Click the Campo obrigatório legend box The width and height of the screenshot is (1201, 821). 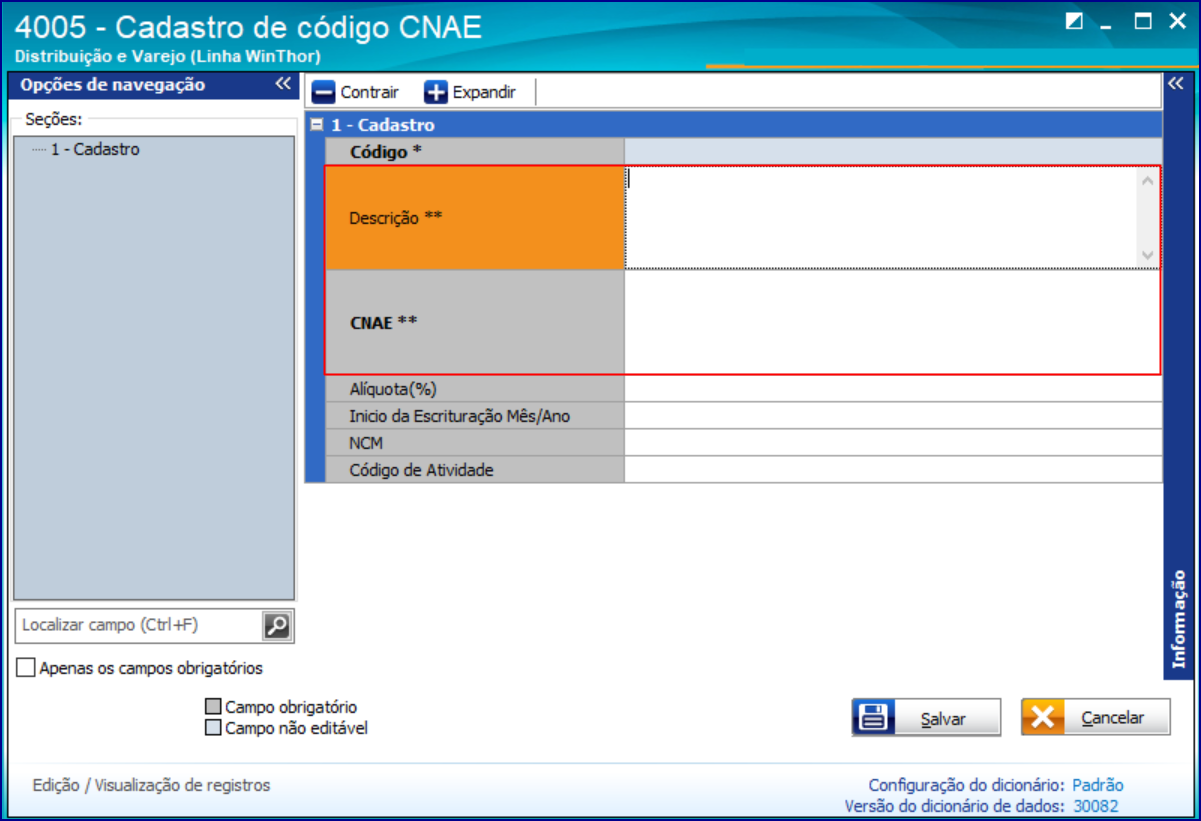(213, 708)
